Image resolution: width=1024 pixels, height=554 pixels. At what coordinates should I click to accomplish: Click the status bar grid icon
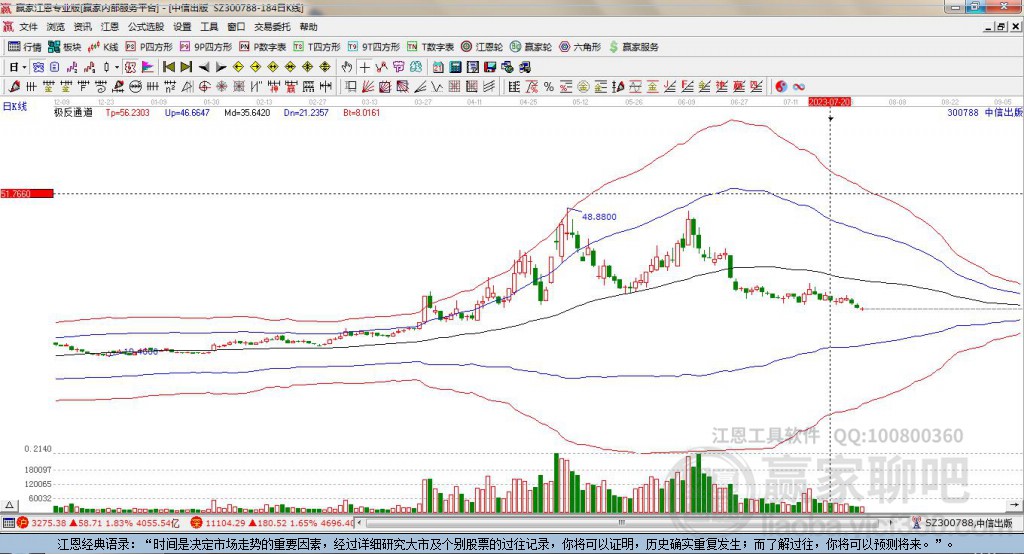click(x=8, y=523)
